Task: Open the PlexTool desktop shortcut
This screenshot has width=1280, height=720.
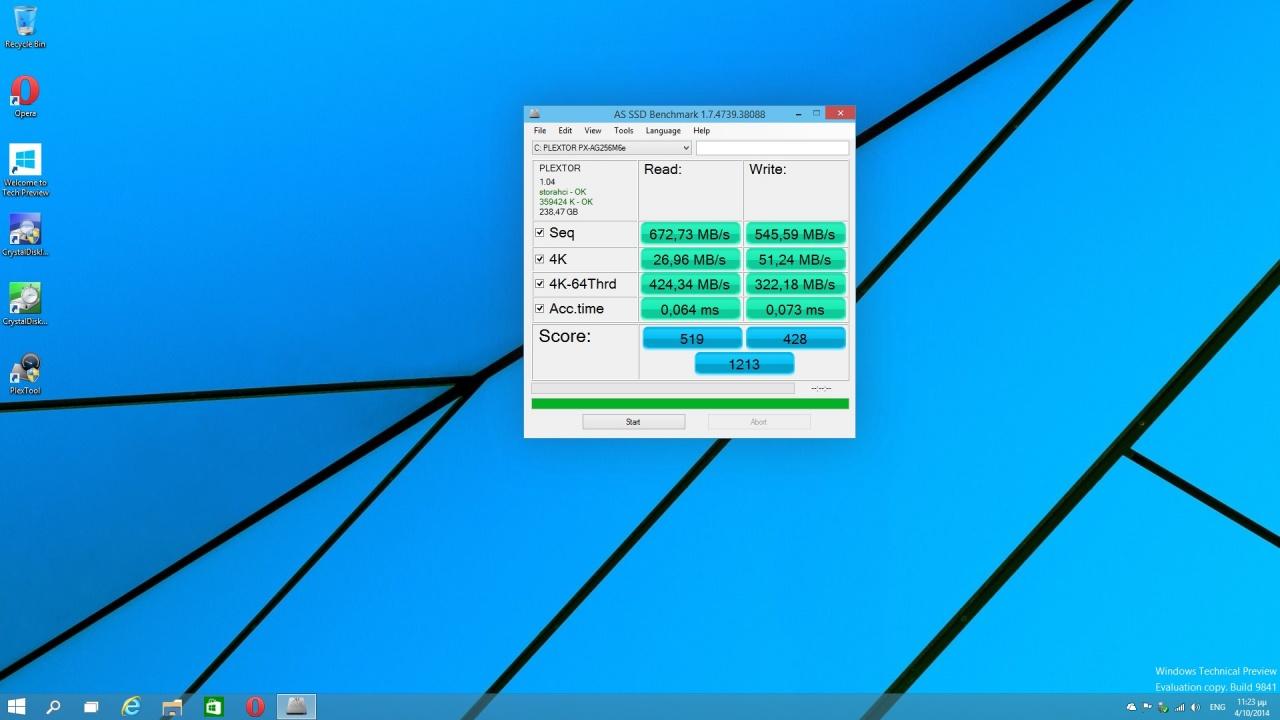Action: [x=25, y=370]
